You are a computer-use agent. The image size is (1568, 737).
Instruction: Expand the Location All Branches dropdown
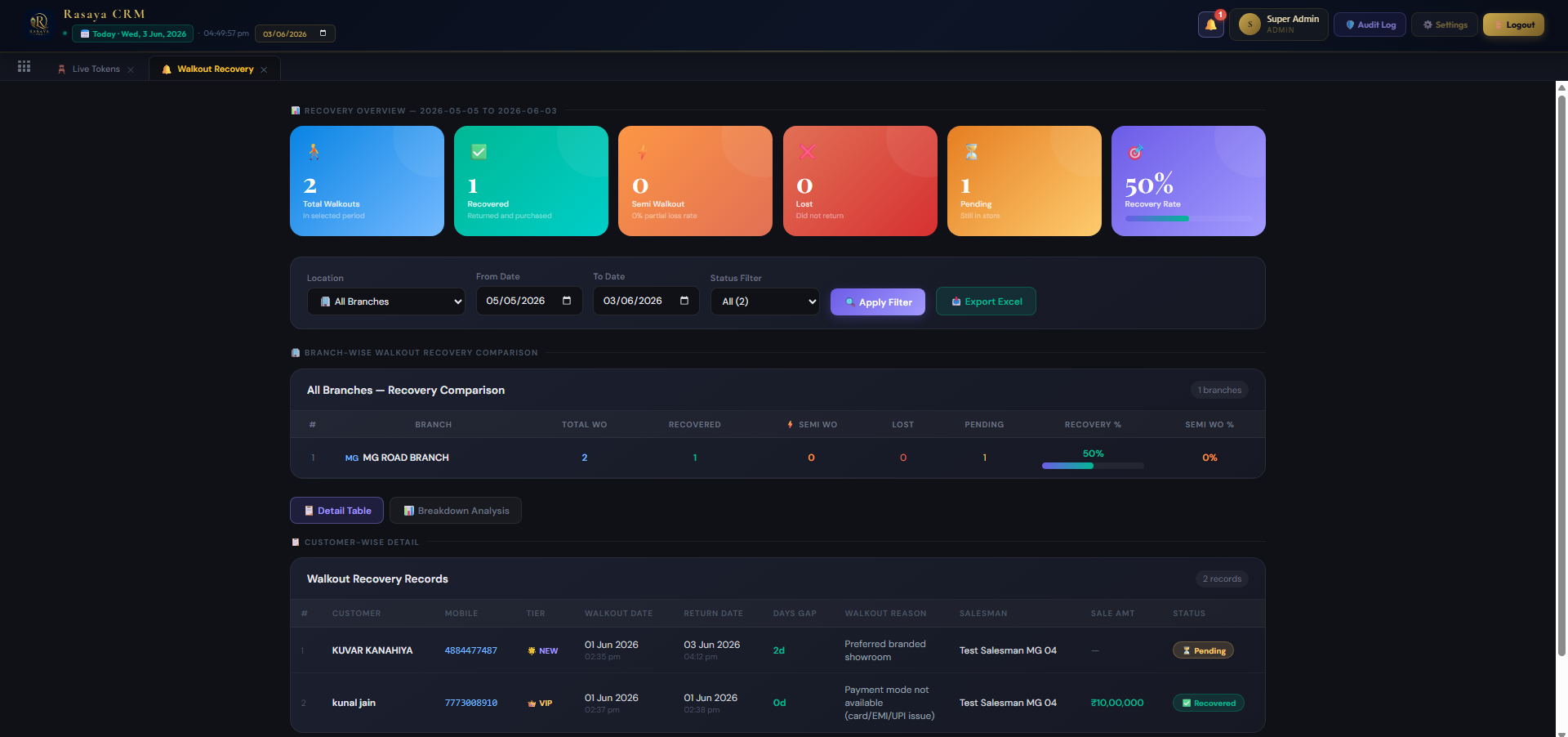pos(386,301)
